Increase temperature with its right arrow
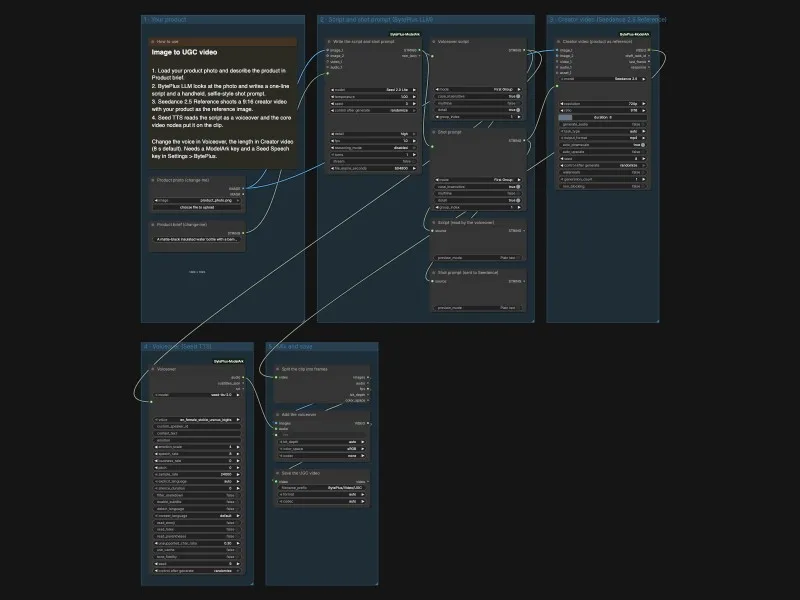 click(x=414, y=97)
